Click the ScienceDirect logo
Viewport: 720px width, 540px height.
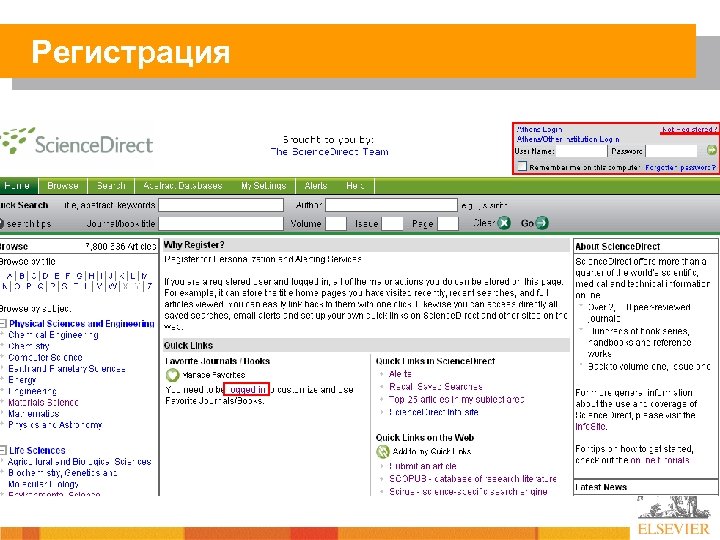tap(77, 141)
